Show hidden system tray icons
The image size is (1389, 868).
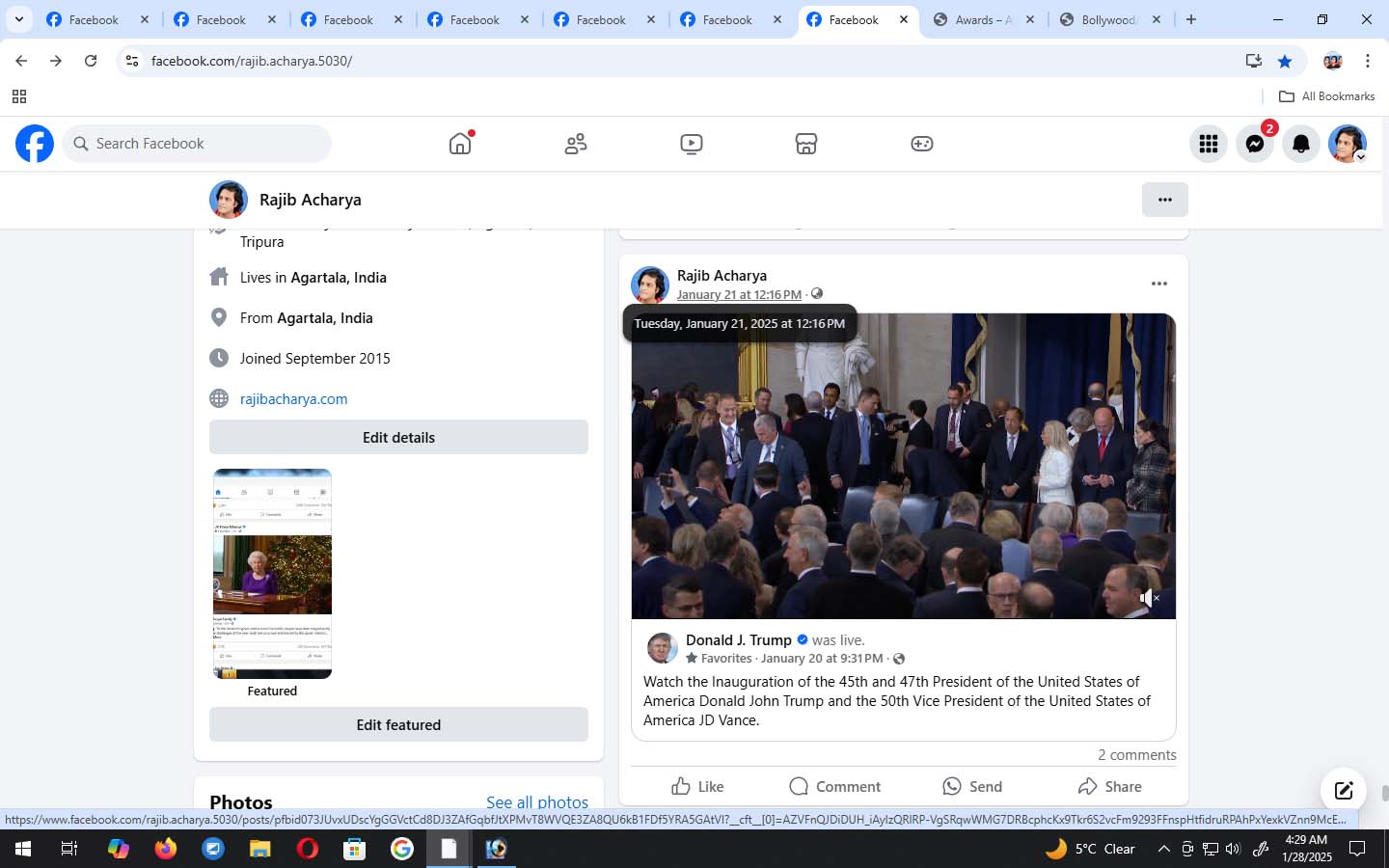point(1163,849)
